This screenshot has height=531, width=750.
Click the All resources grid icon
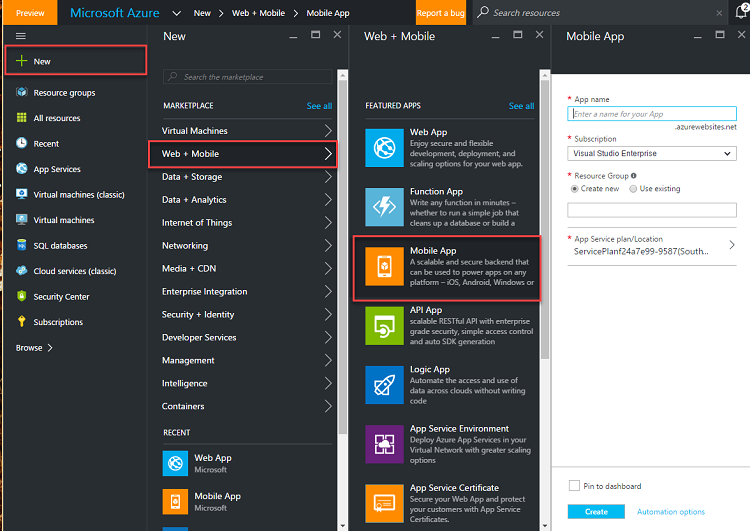point(22,118)
